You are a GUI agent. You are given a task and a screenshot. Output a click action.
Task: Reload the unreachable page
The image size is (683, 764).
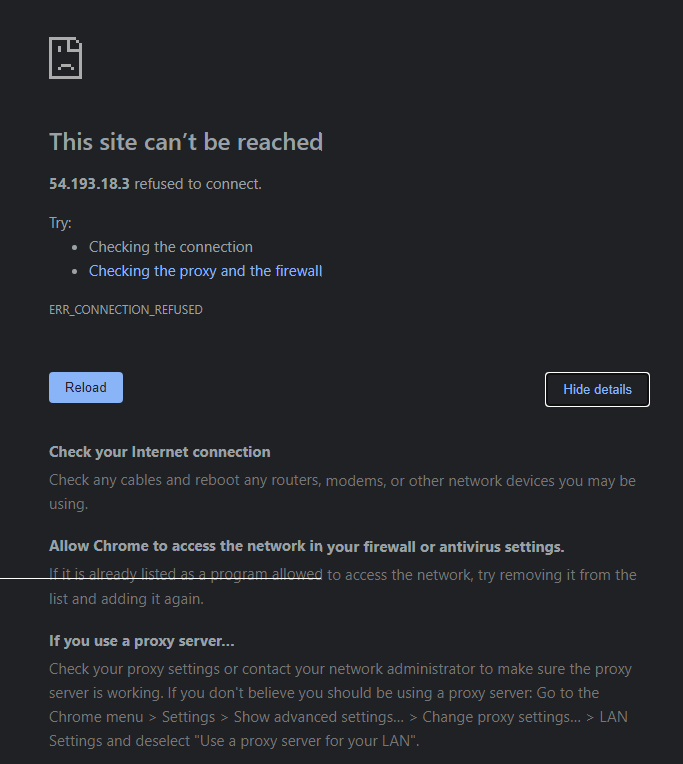(86, 387)
